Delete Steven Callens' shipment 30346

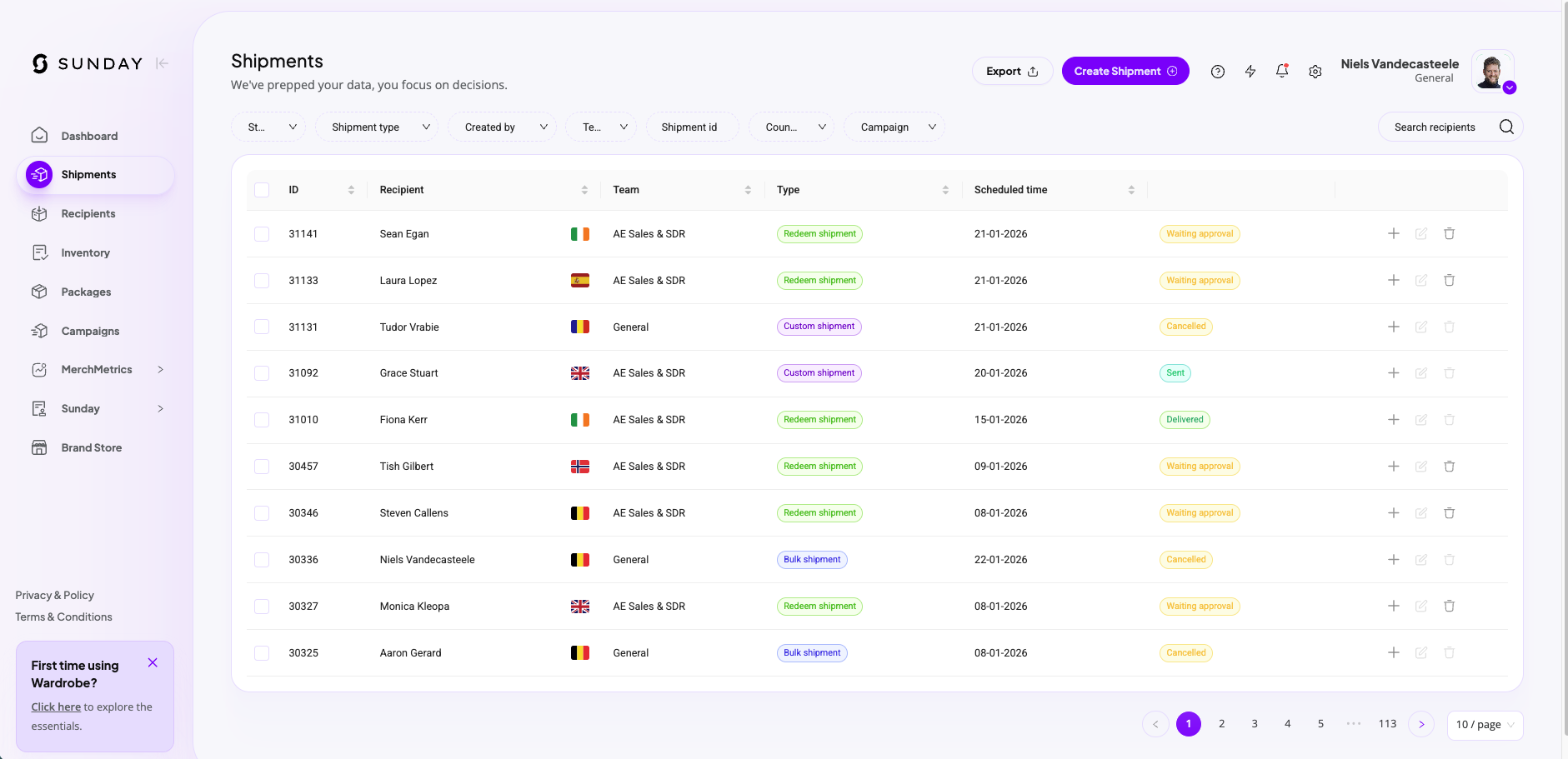coord(1450,513)
